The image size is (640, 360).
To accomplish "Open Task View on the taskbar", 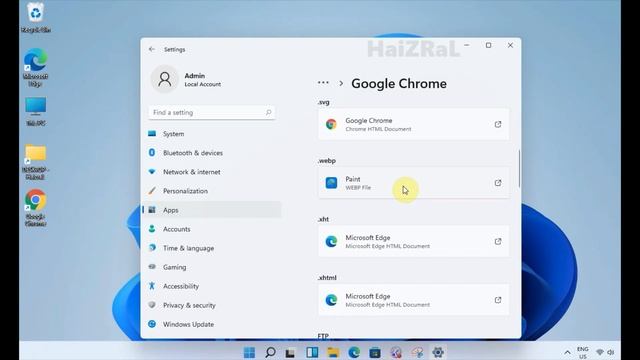I will pos(291,352).
